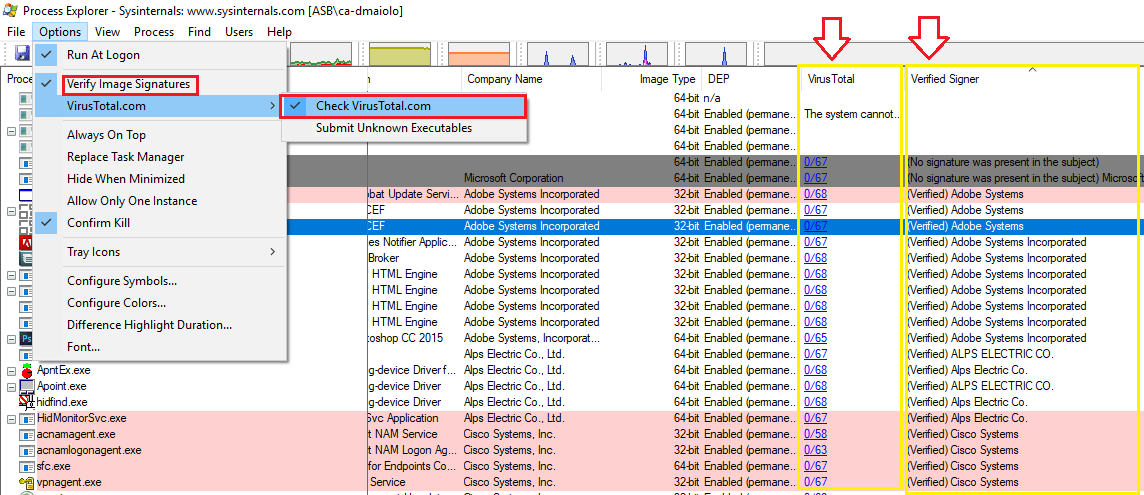Viewport: 1144px width, 495px height.
Task: Open VirusTotal link in sfc.exe row
Action: tap(815, 466)
